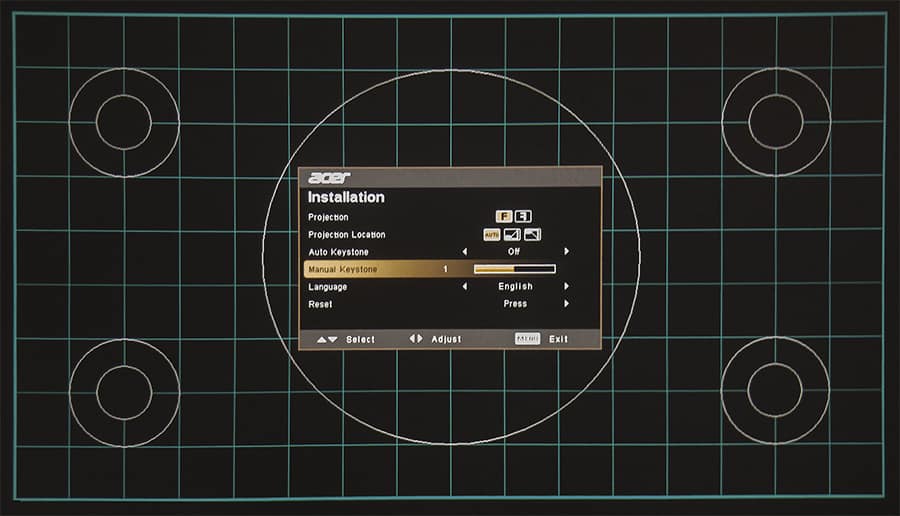Click the up/down Select arrows icon
The image size is (900, 516).
(x=327, y=339)
